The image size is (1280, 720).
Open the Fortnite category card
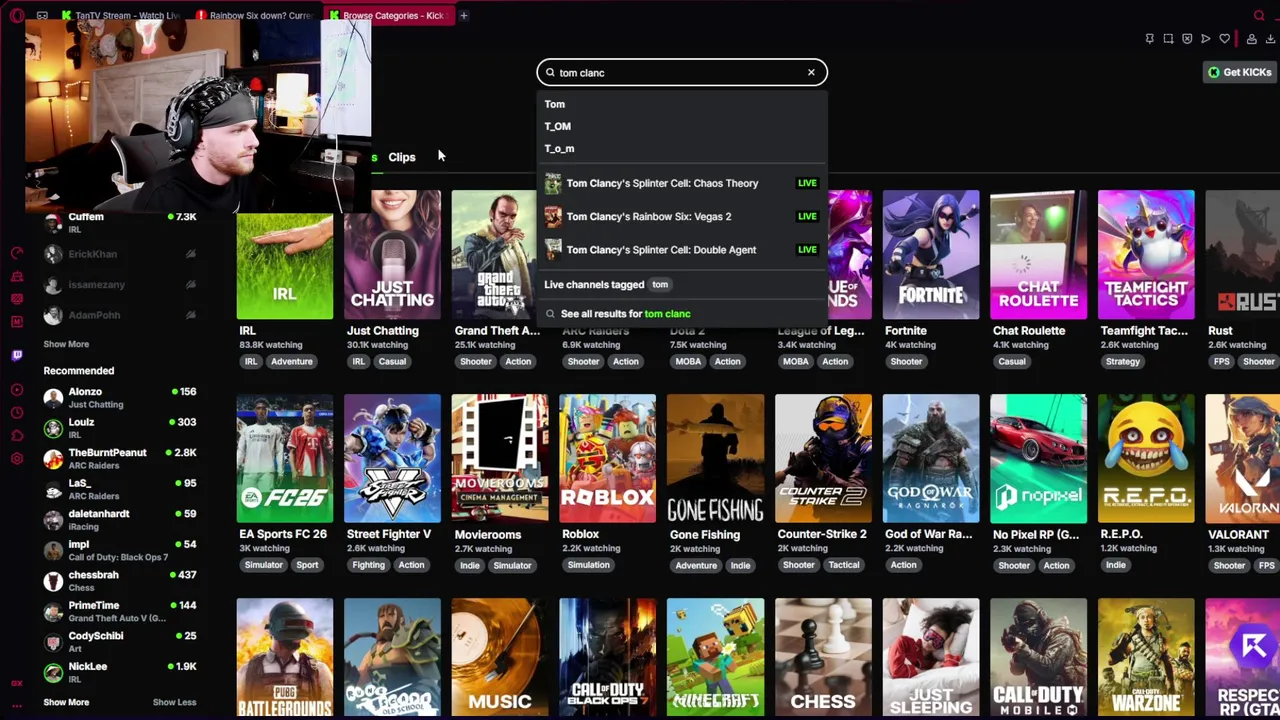point(931,256)
